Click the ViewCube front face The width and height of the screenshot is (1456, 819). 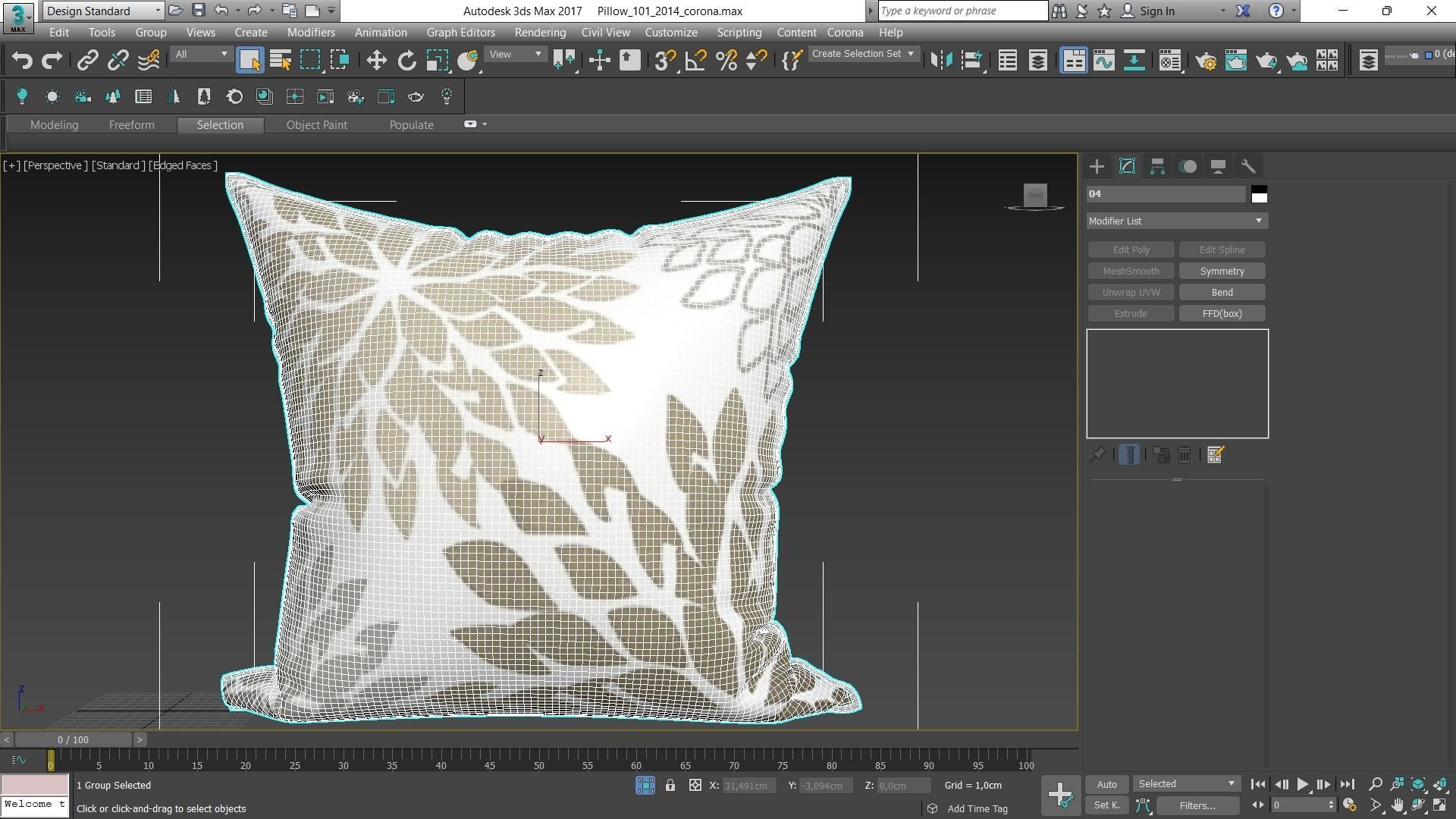[1035, 195]
